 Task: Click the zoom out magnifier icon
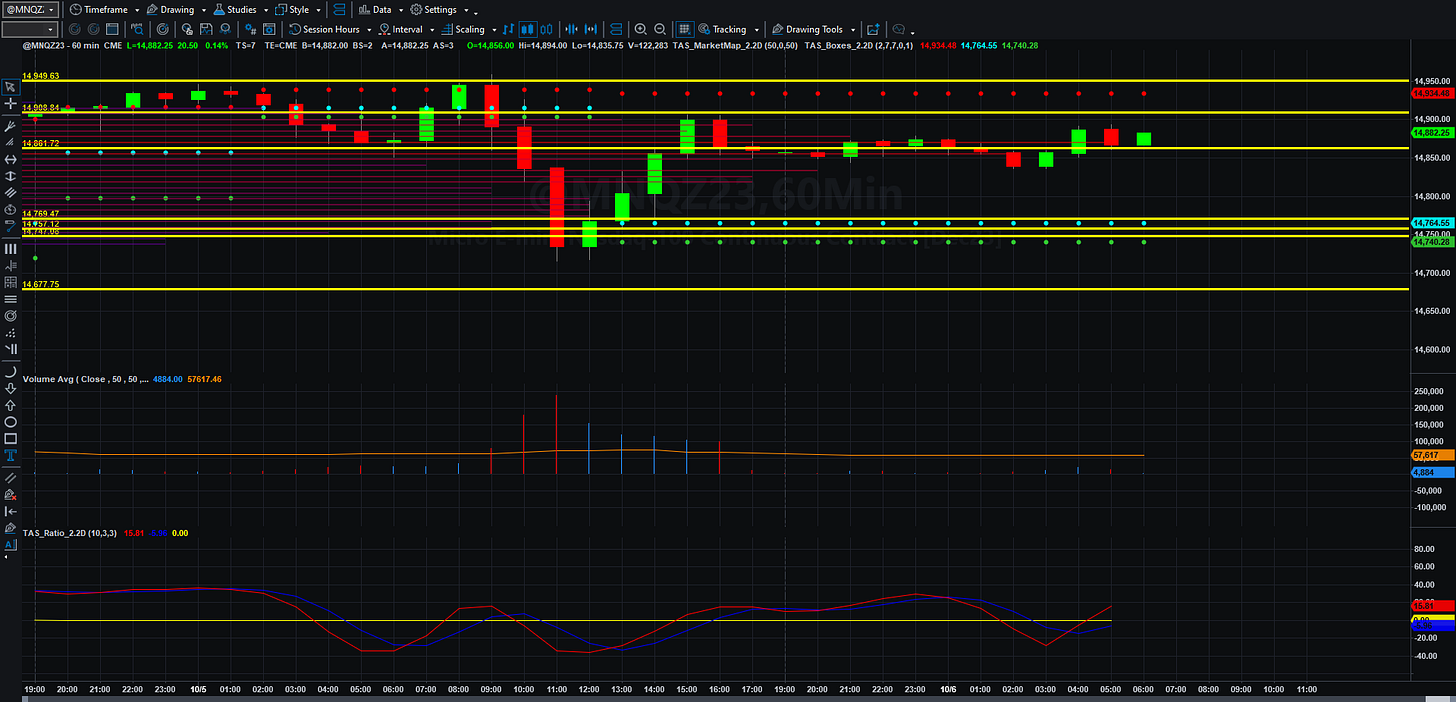point(659,29)
